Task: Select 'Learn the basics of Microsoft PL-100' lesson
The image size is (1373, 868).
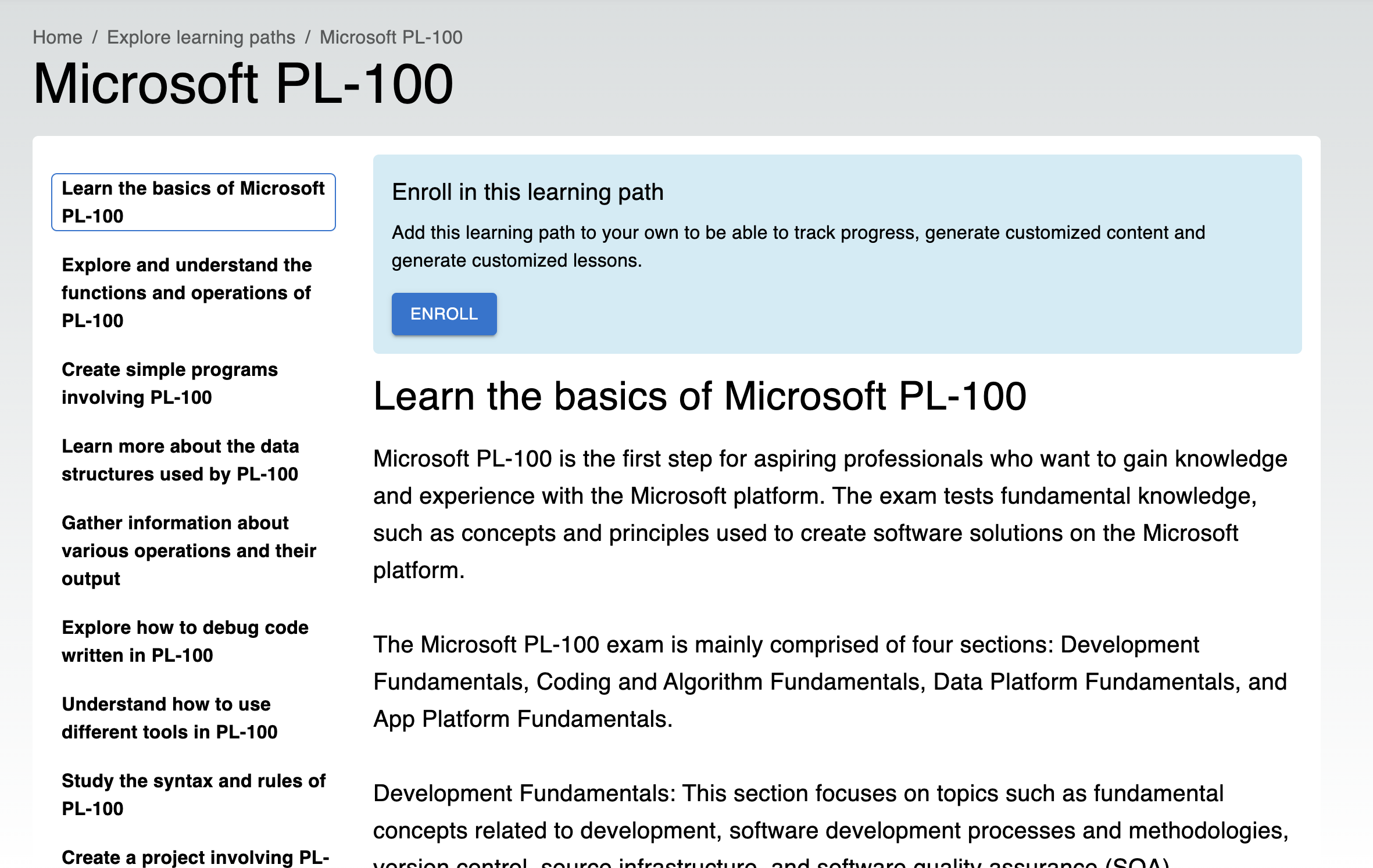Action: [x=193, y=202]
